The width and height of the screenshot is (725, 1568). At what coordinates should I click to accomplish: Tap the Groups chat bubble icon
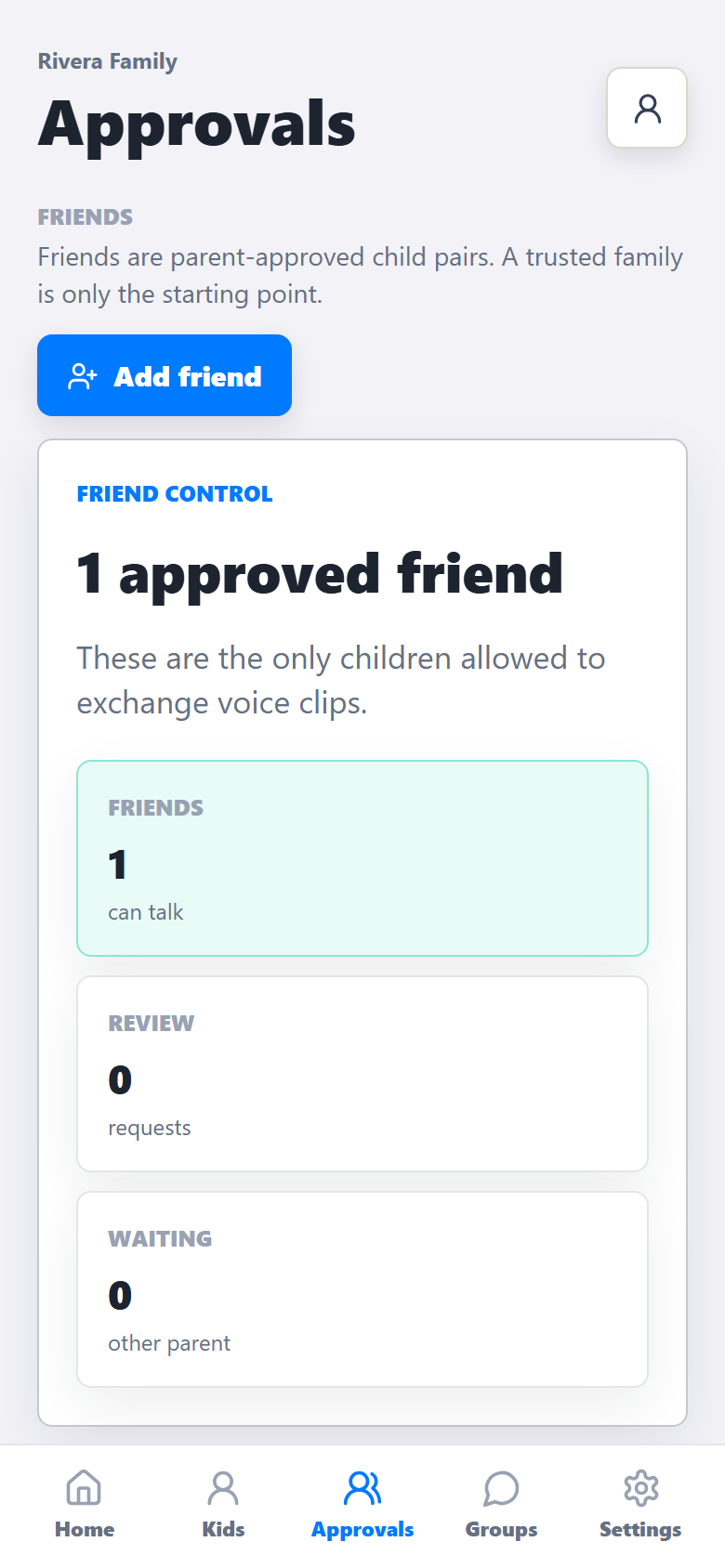501,1488
